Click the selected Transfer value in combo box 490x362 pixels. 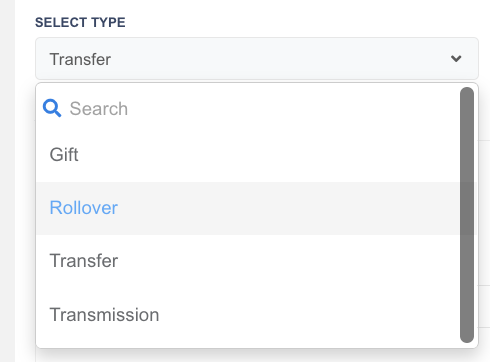click(x=80, y=59)
